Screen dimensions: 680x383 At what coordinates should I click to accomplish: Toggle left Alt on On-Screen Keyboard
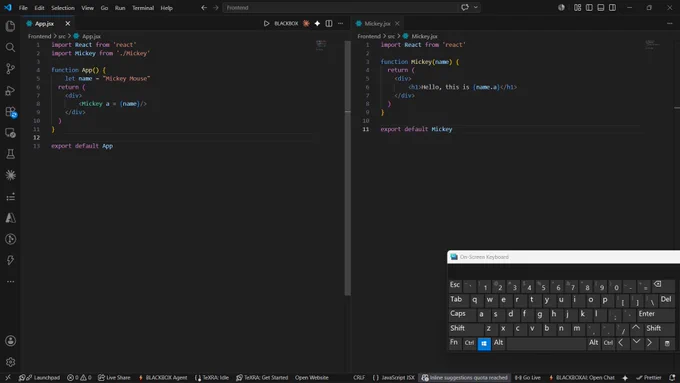(498, 343)
